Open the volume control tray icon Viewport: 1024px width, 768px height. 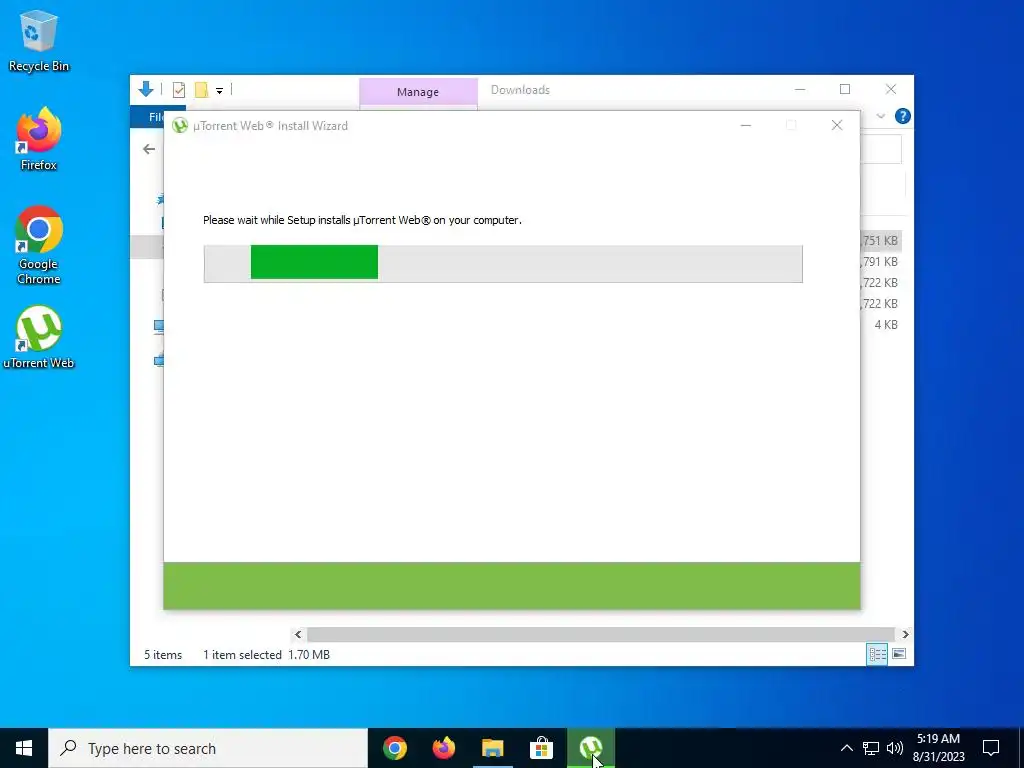[x=895, y=748]
